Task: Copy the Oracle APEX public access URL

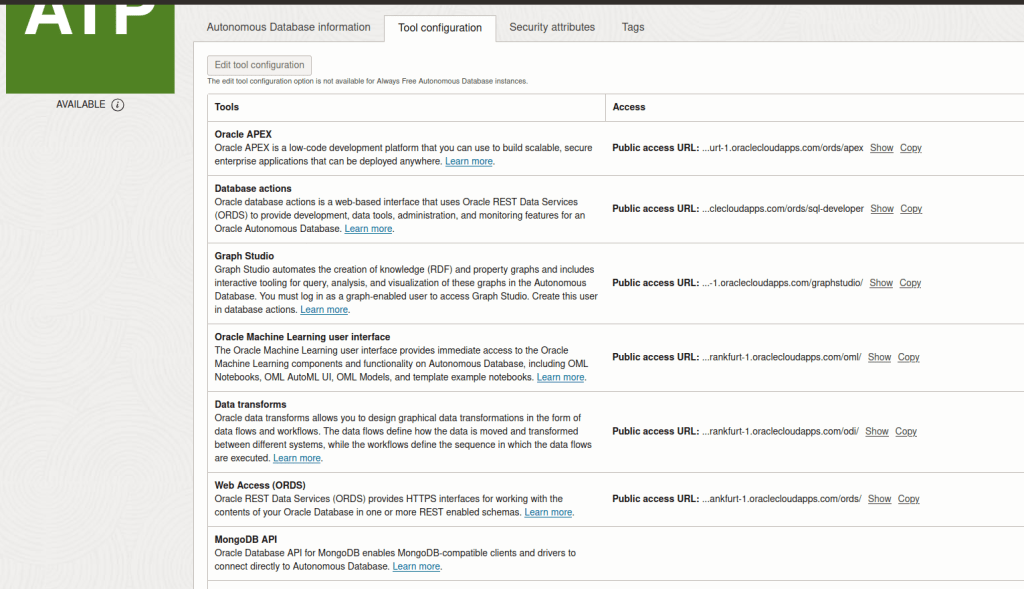Action: 910,148
